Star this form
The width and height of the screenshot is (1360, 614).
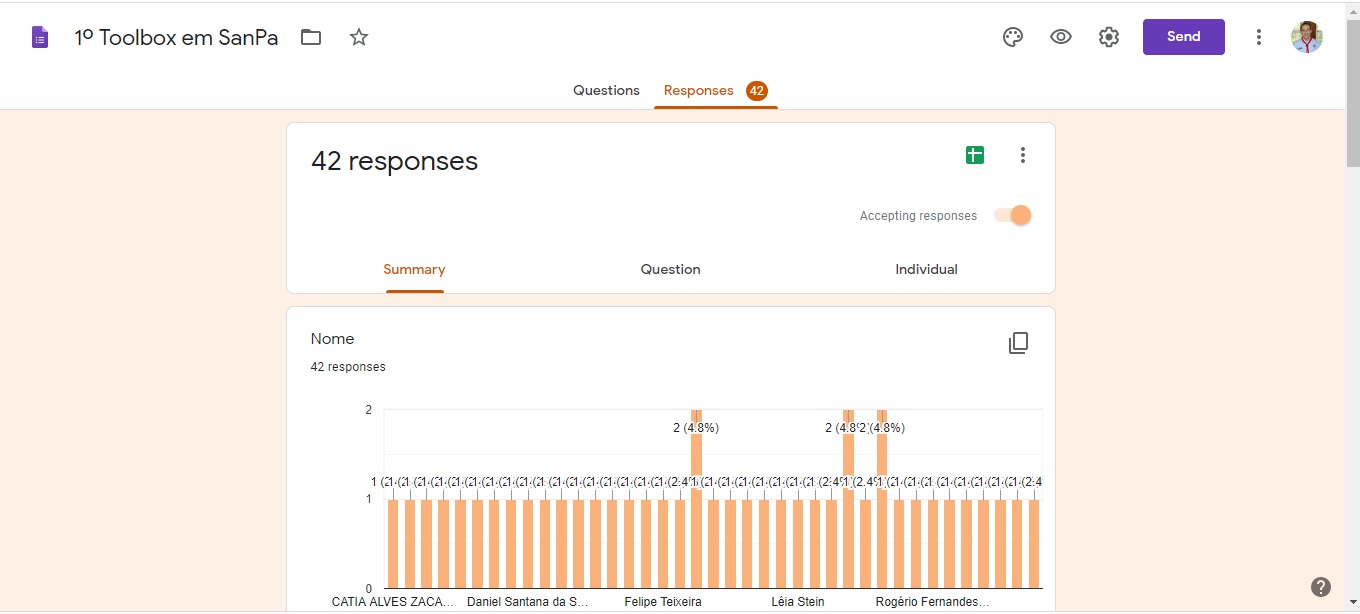pos(359,38)
